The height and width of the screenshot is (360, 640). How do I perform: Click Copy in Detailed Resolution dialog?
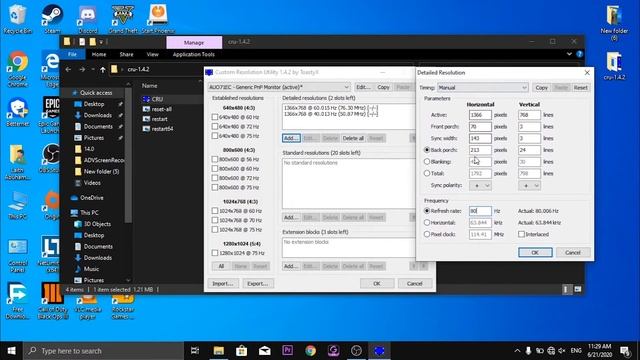pos(541,87)
